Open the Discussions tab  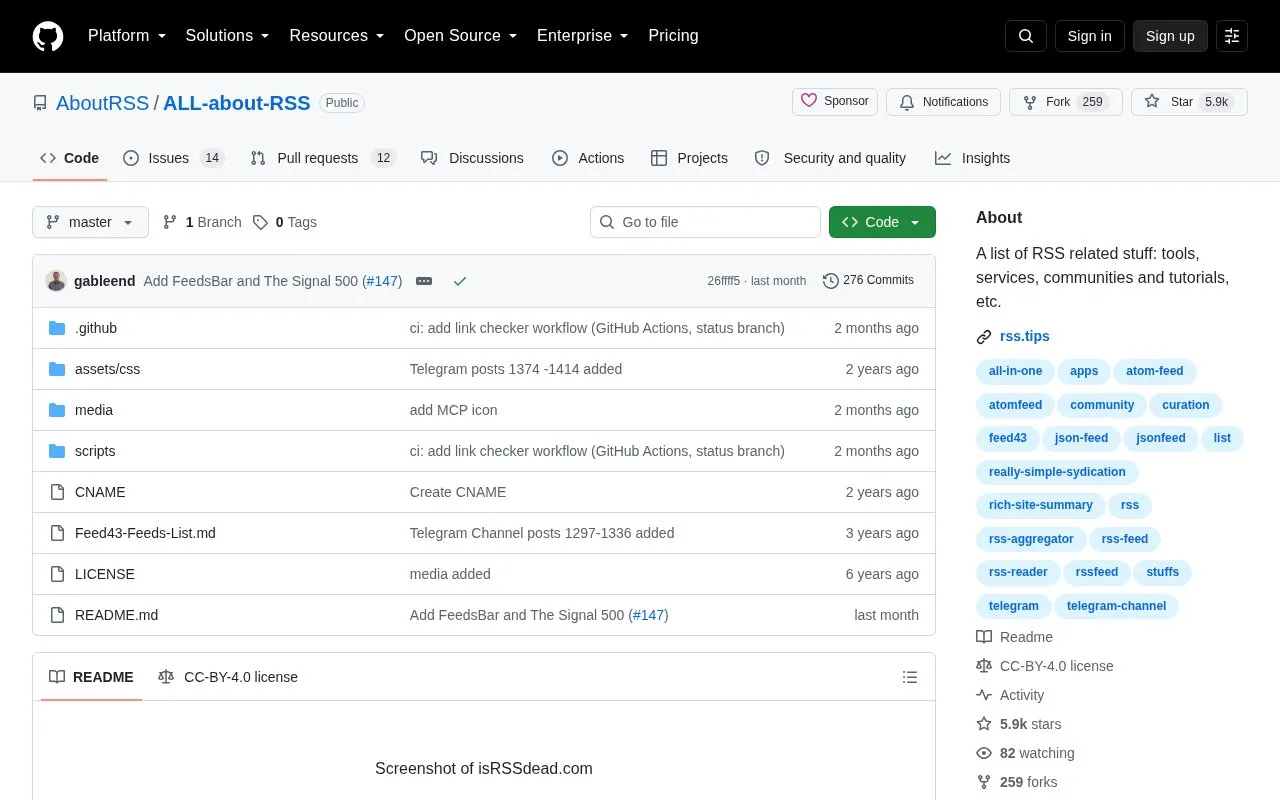(472, 158)
